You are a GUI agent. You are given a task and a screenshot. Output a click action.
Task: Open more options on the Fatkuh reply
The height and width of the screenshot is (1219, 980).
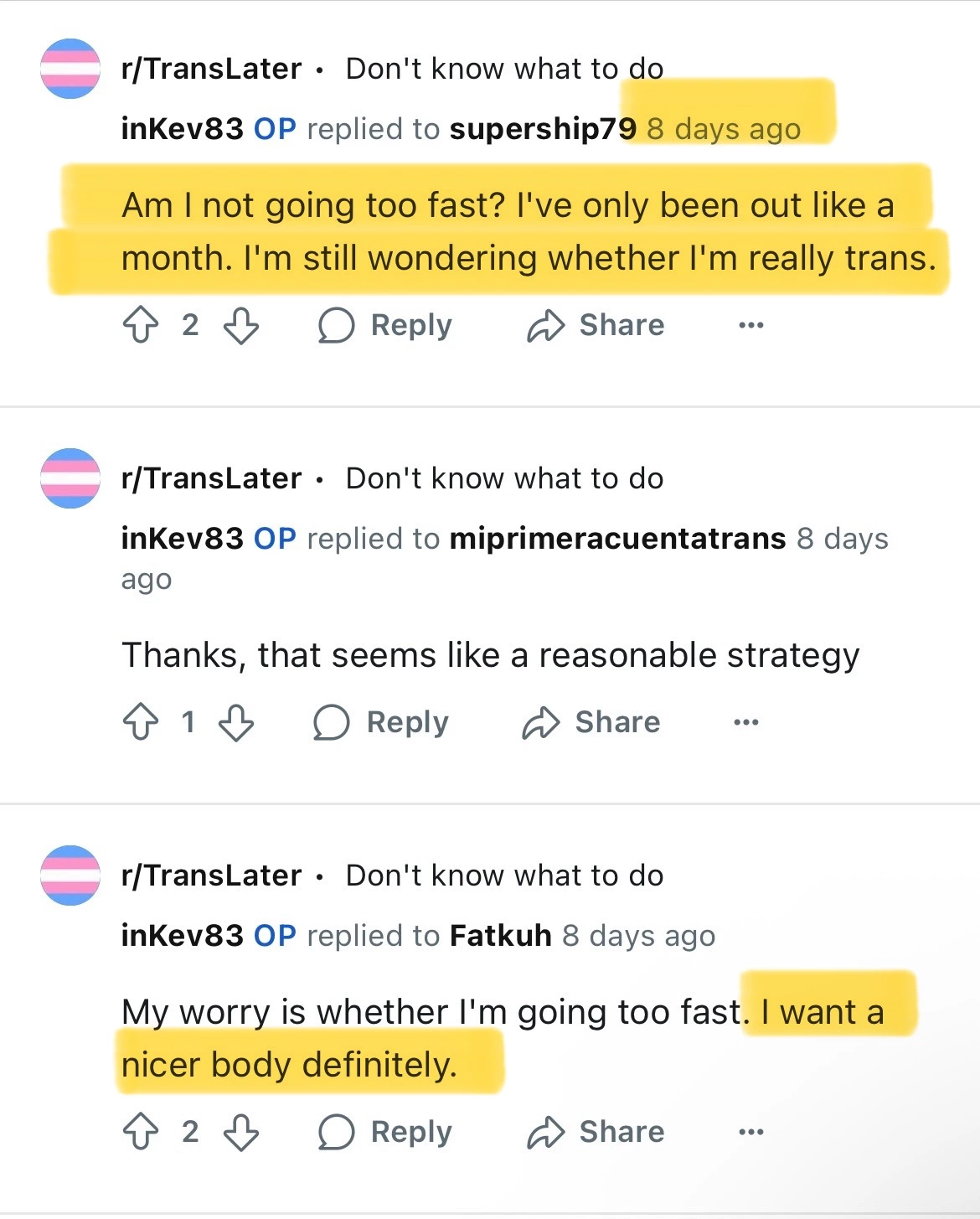point(751,1132)
